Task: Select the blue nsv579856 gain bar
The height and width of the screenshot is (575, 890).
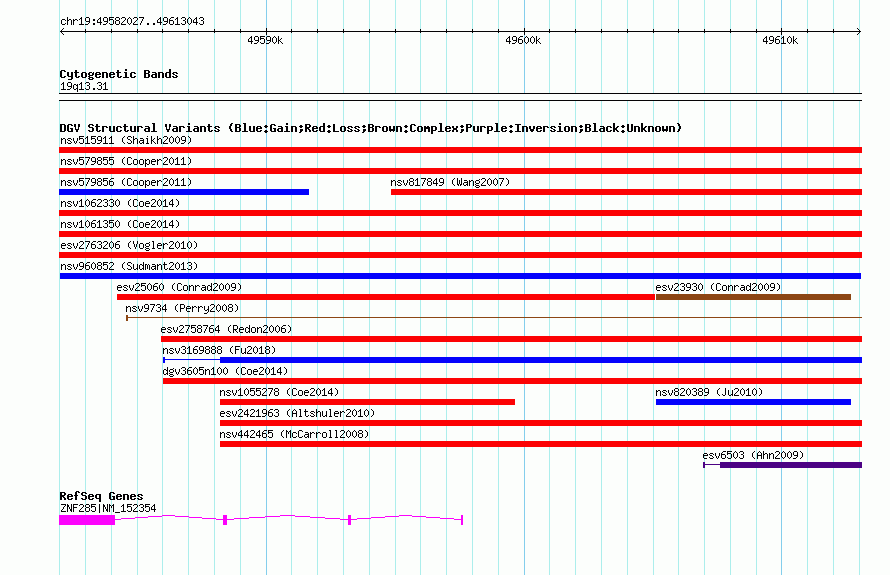Action: click(x=184, y=192)
